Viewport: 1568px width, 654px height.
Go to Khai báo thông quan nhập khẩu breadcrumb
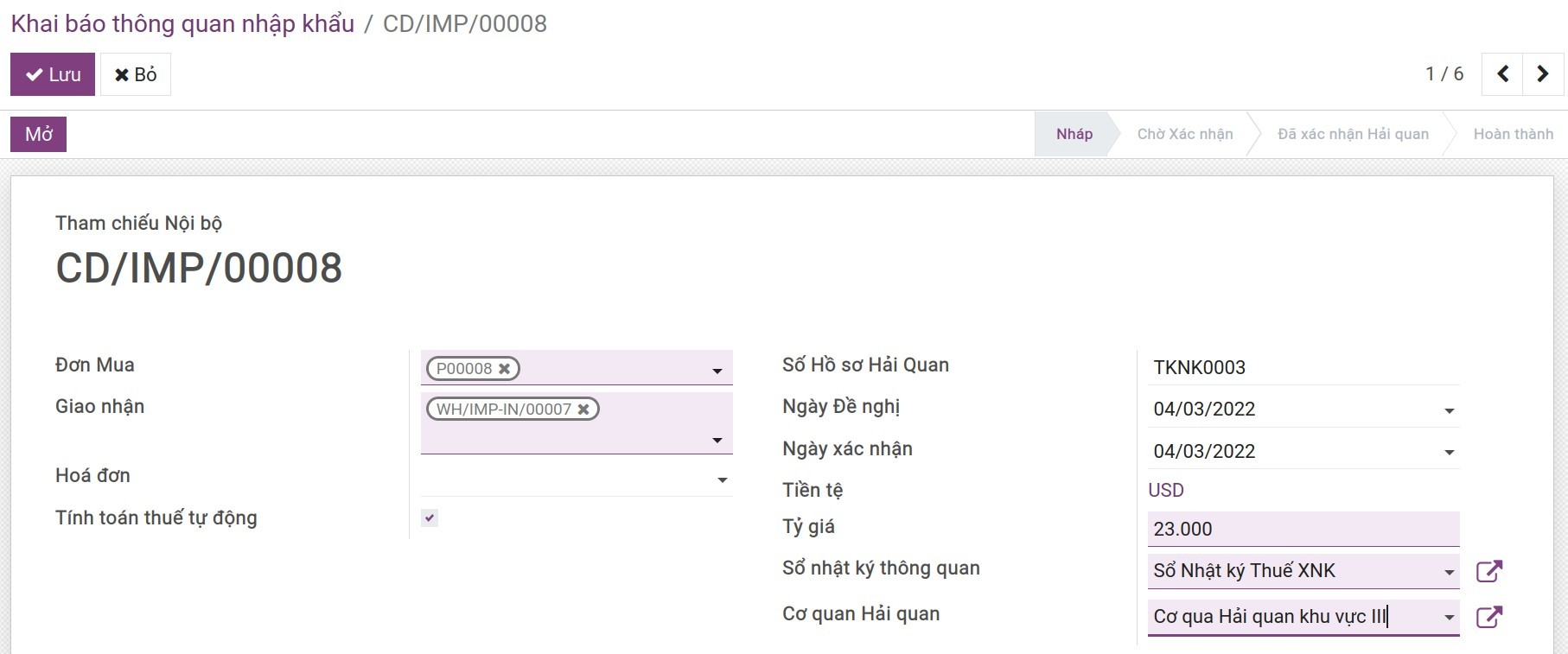coord(182,23)
